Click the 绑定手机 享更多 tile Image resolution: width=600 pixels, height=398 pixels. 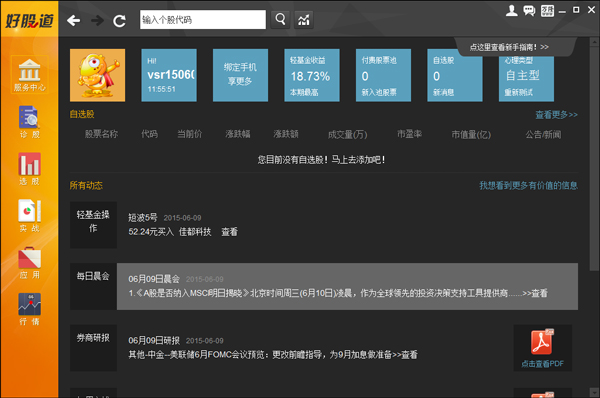click(x=240, y=75)
